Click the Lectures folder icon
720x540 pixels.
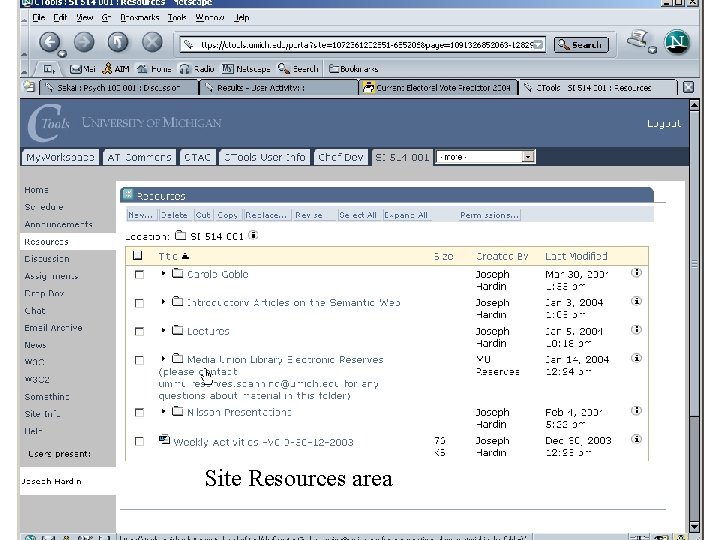[x=177, y=330]
